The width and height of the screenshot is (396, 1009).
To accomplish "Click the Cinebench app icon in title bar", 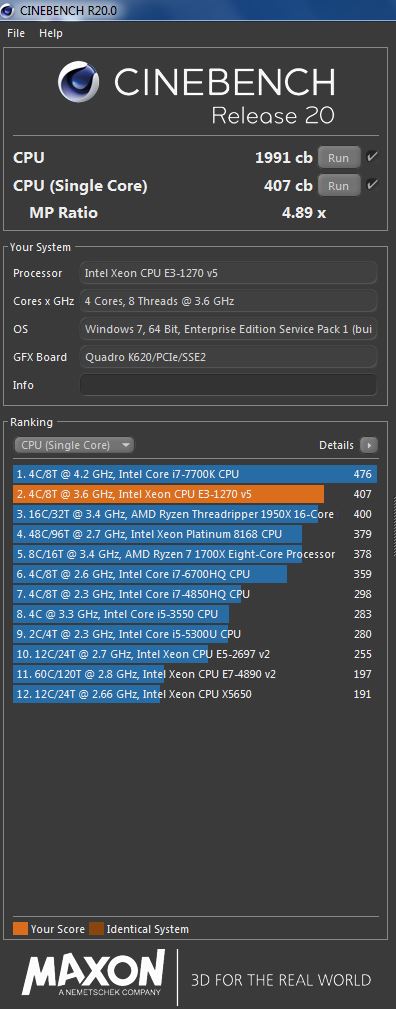I will coord(8,10).
